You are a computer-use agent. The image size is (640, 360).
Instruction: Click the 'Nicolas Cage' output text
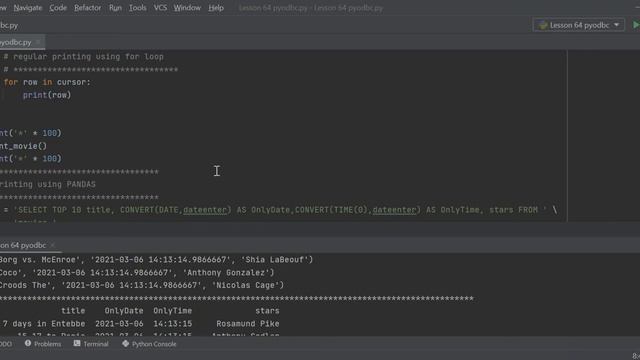pos(246,285)
